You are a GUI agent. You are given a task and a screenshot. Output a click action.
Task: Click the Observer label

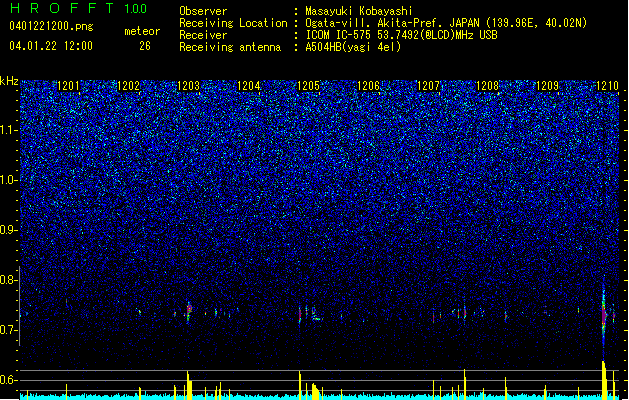click(x=203, y=11)
